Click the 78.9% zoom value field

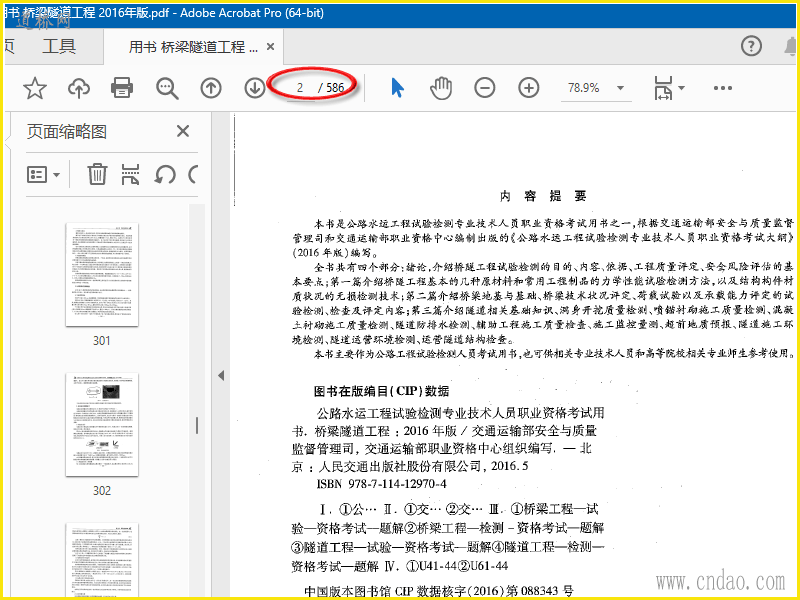point(584,88)
